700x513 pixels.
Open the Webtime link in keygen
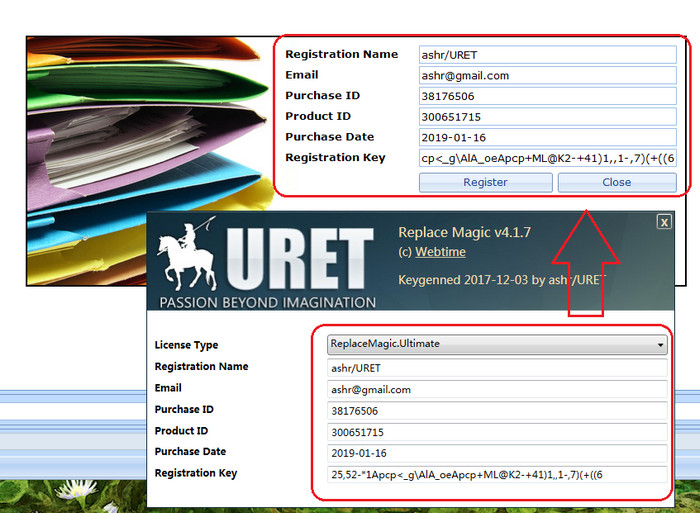(440, 252)
